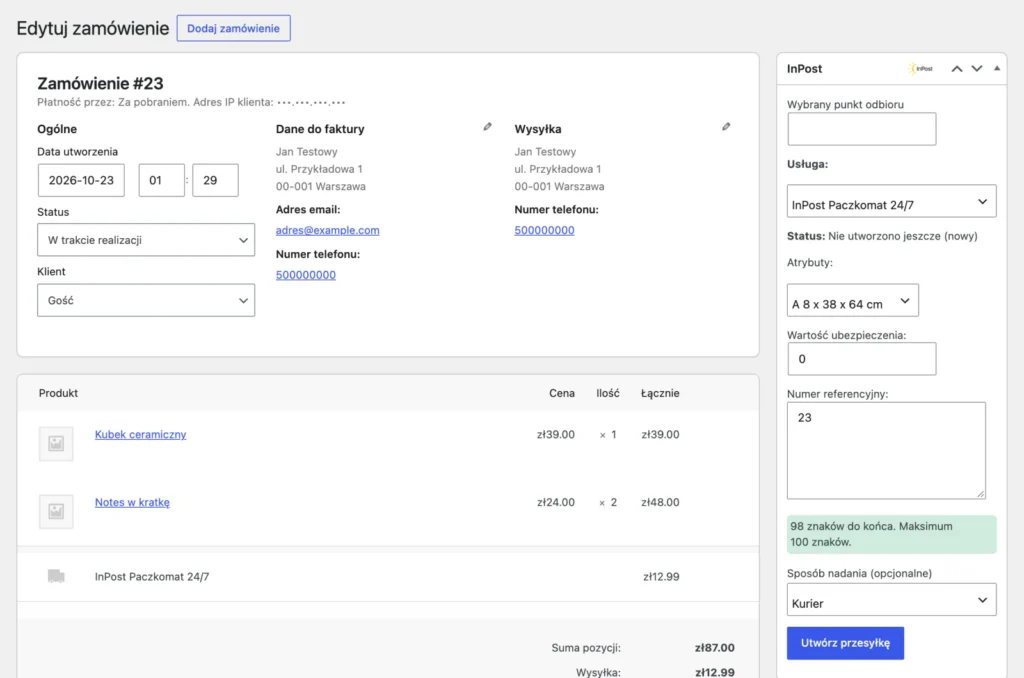Screen dimensions: 1024x678
Task: Click the Wybrany punkt odbioru input field
Action: click(x=861, y=129)
